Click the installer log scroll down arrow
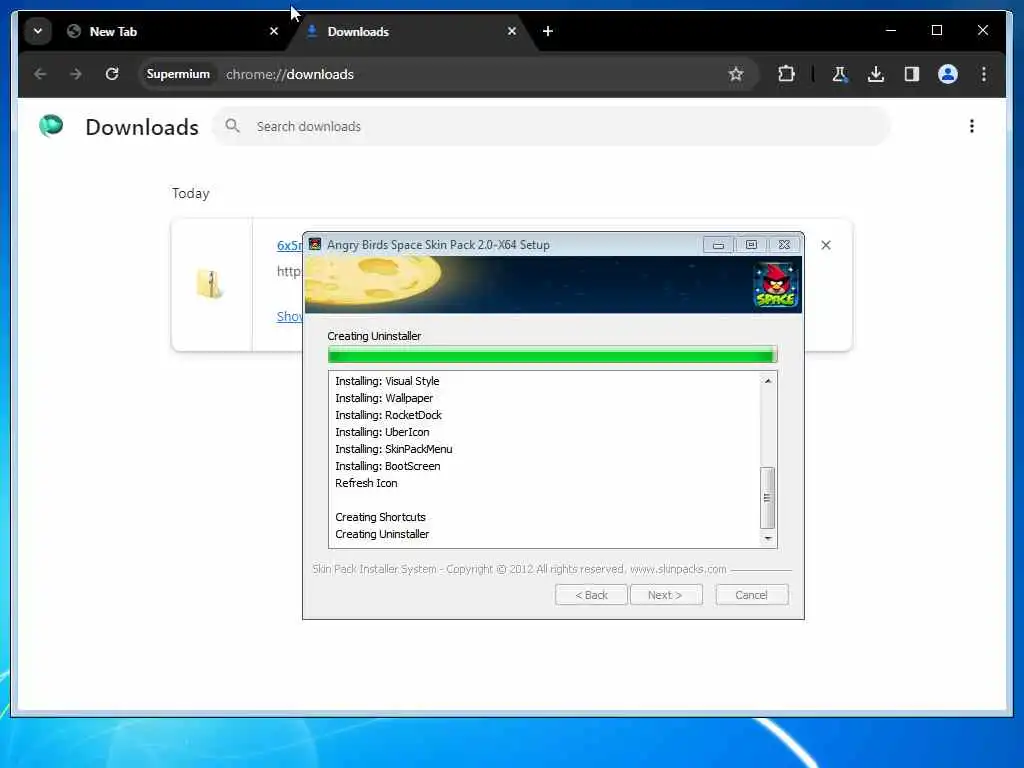The height and width of the screenshot is (768, 1024). coord(768,538)
